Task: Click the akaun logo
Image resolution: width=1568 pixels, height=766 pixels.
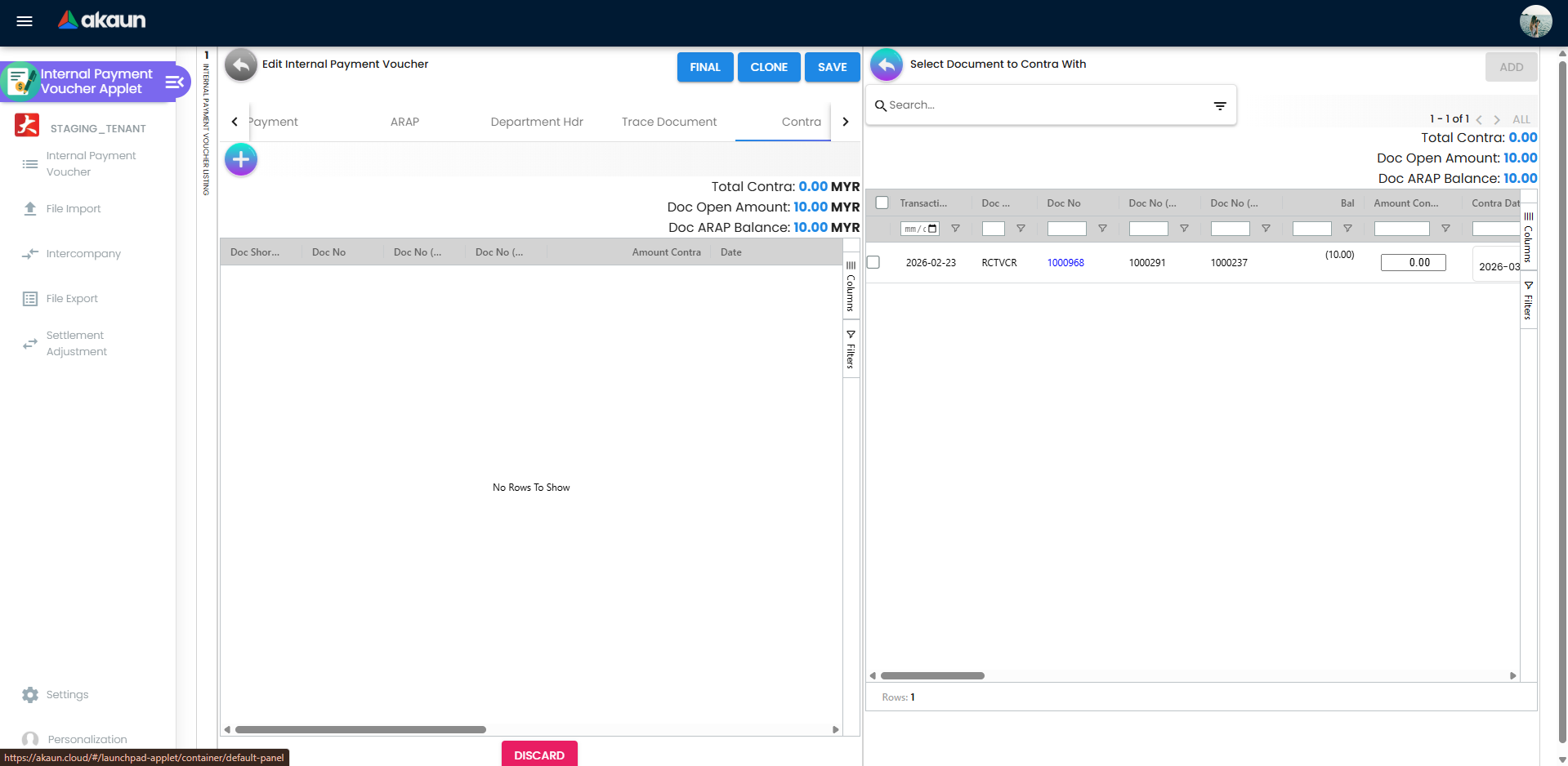Action: coord(101,20)
